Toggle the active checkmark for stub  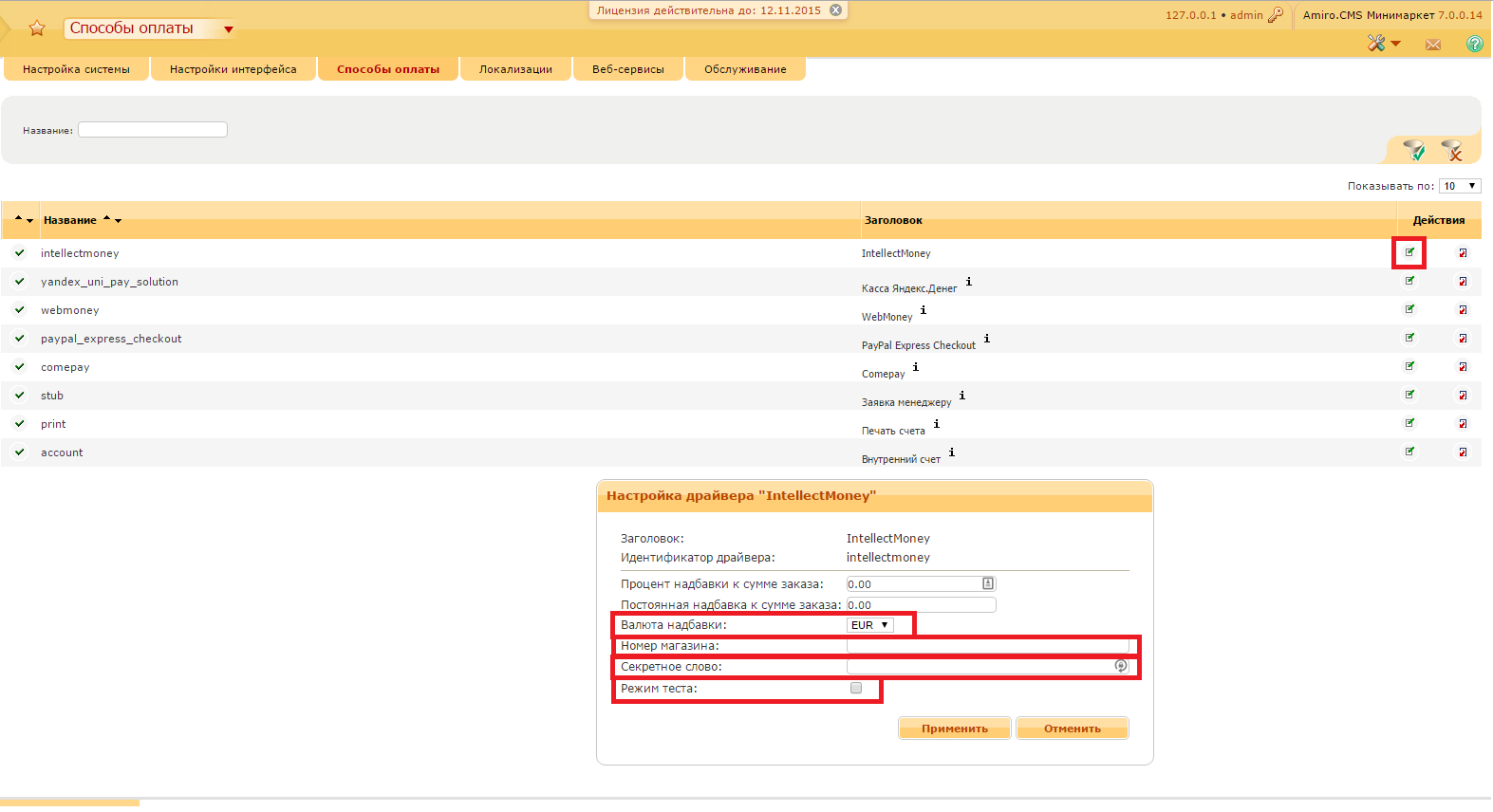[x=19, y=396]
